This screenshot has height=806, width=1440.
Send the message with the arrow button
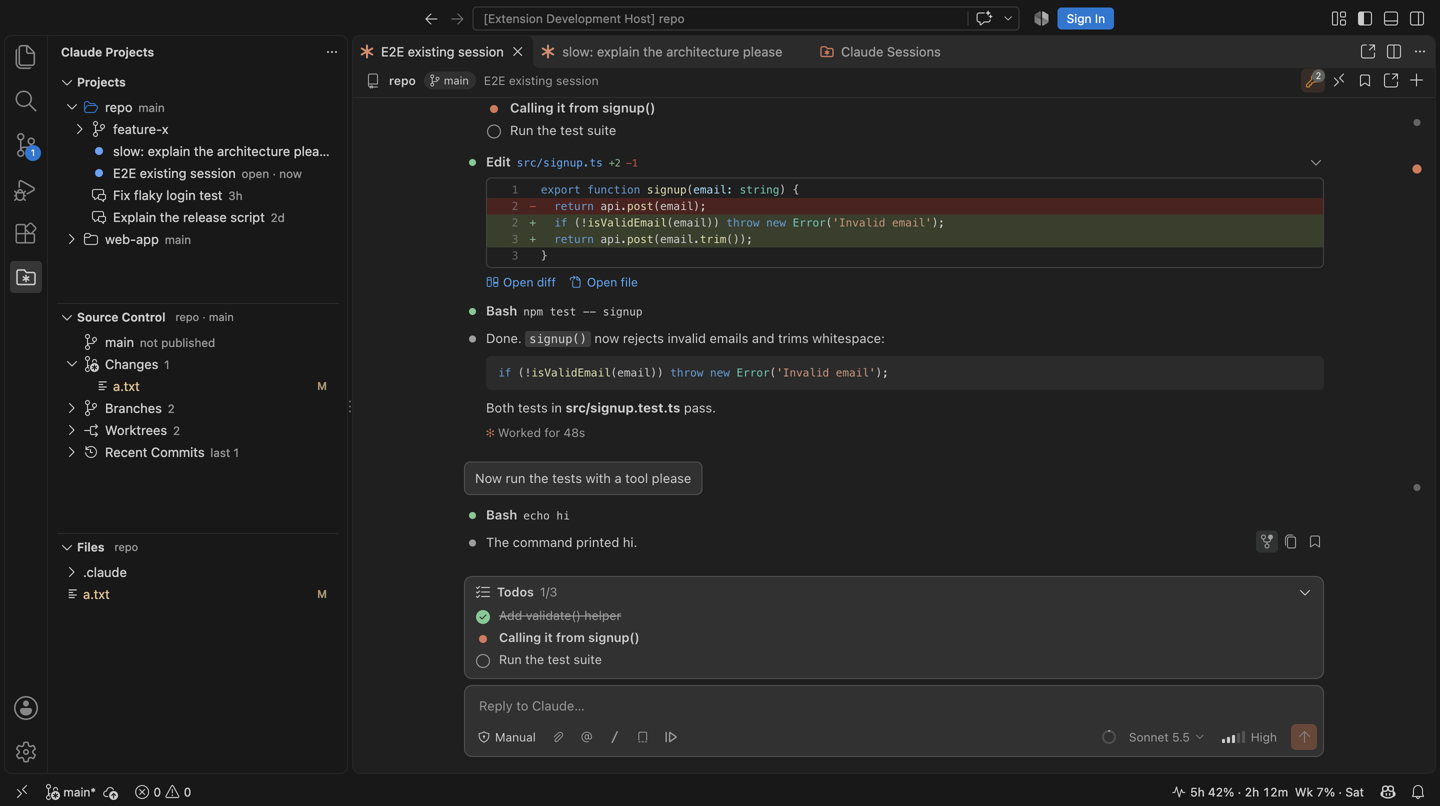pyautogui.click(x=1304, y=737)
